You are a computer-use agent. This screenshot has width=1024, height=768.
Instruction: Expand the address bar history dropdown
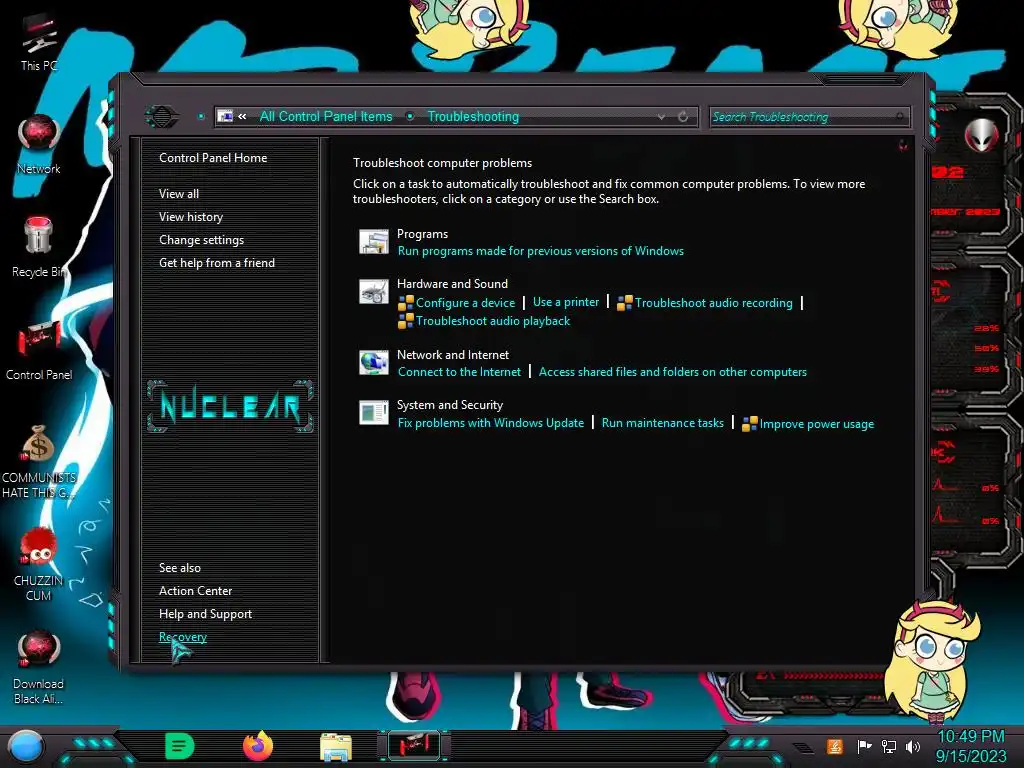point(662,117)
